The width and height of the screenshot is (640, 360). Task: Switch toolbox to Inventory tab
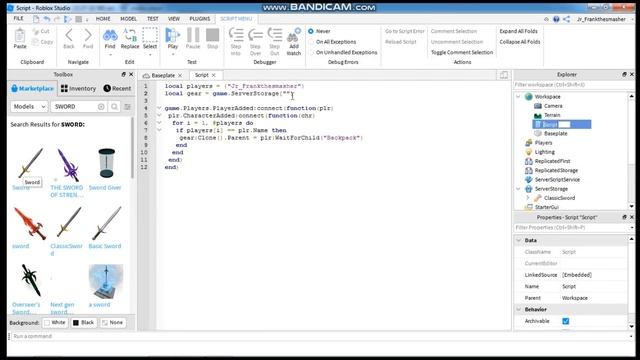[x=78, y=89]
